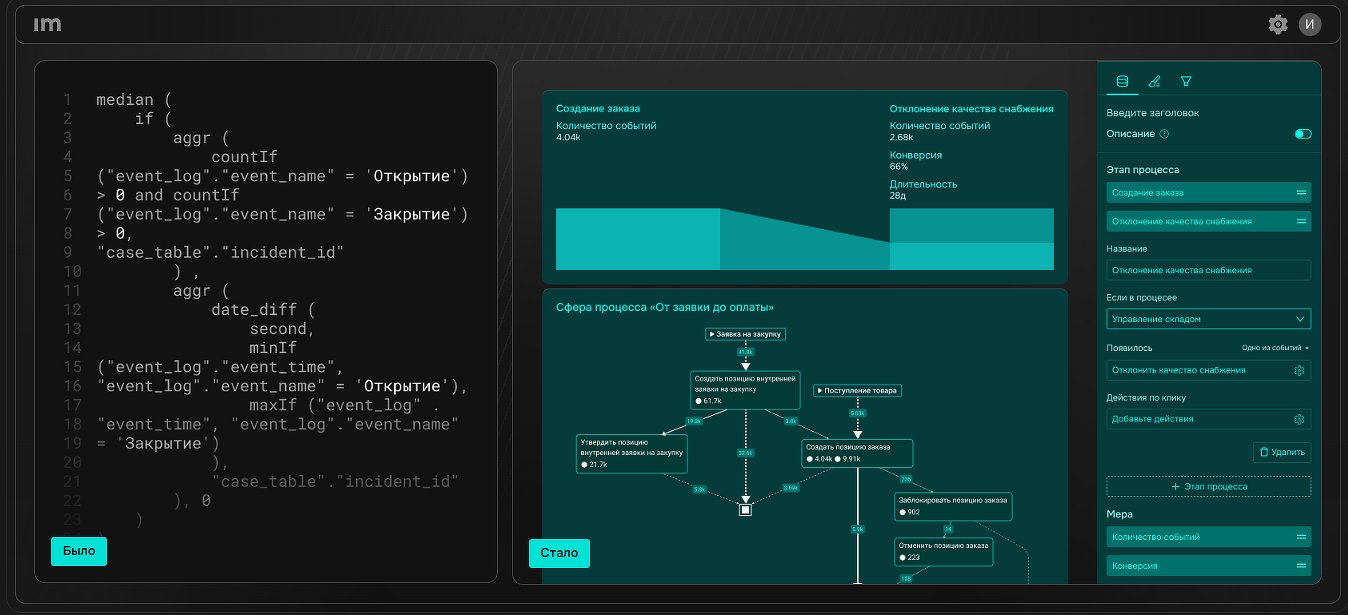This screenshot has width=1348, height=615.
Task: Add a new stage with Этап процесса button
Action: tap(1208, 487)
